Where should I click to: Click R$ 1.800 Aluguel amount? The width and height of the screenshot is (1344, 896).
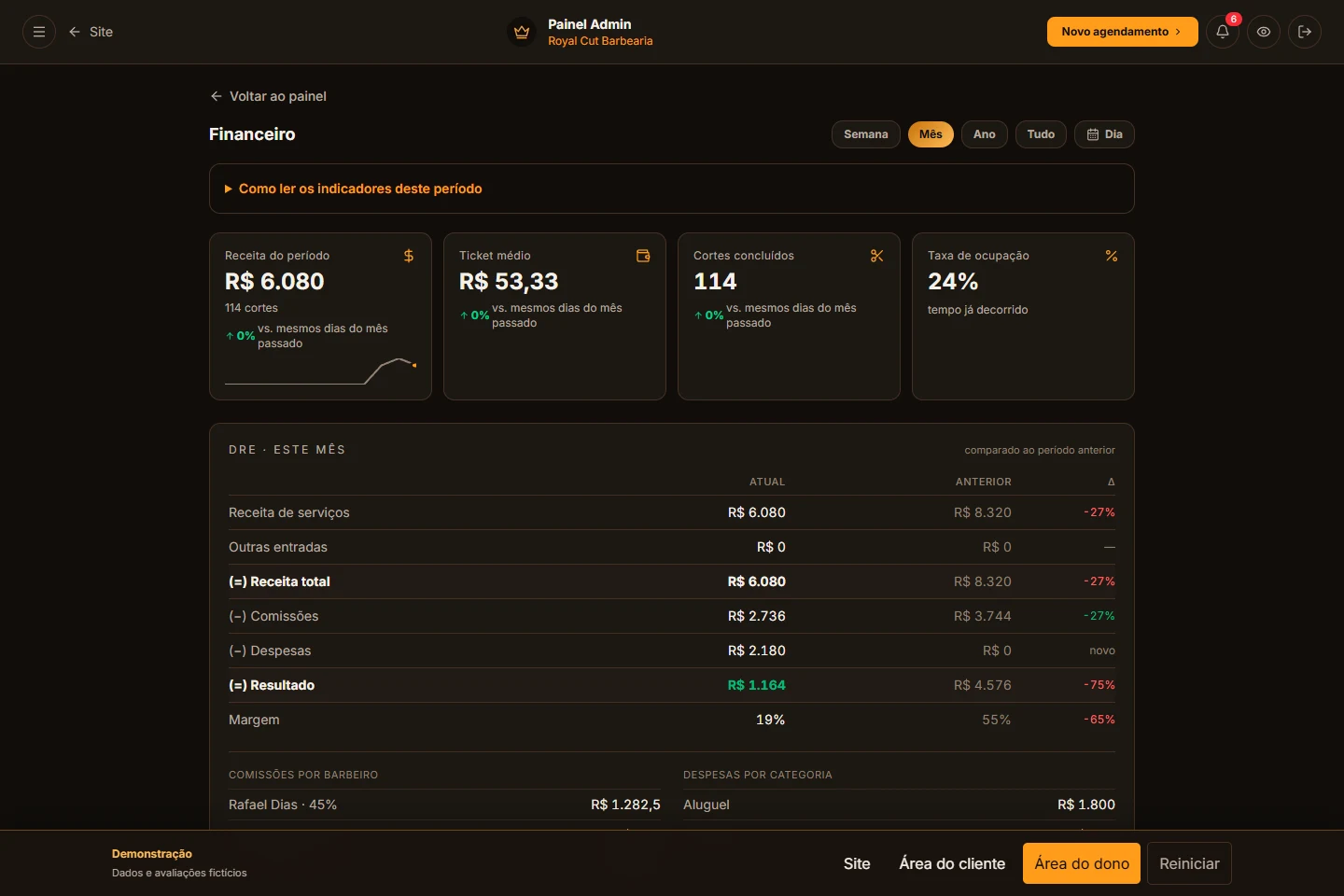(x=1086, y=805)
